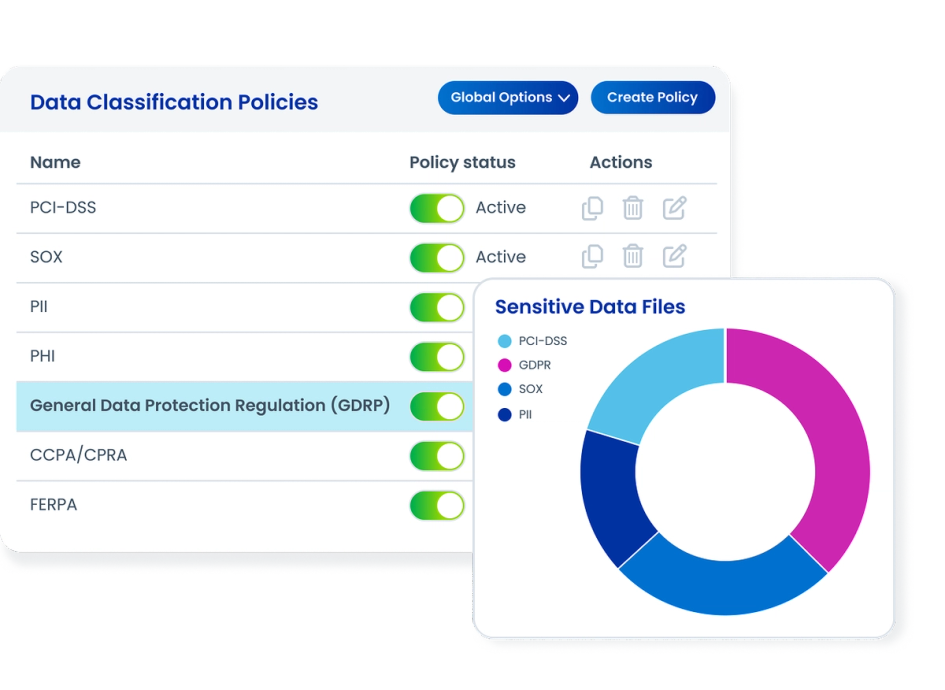Screen dimensions: 945x690
Task: Click PCI-DSS legend color dot
Action: coord(504,341)
